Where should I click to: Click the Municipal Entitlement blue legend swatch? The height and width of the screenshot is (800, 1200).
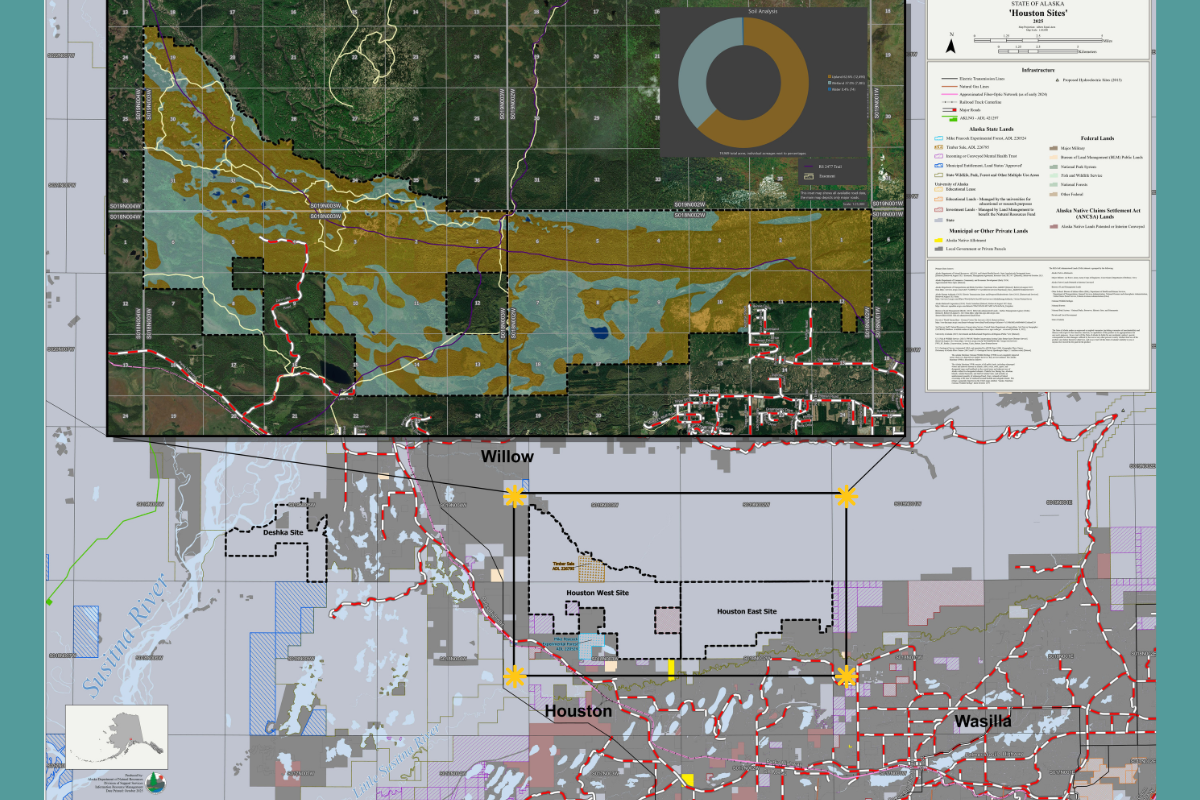[x=939, y=166]
